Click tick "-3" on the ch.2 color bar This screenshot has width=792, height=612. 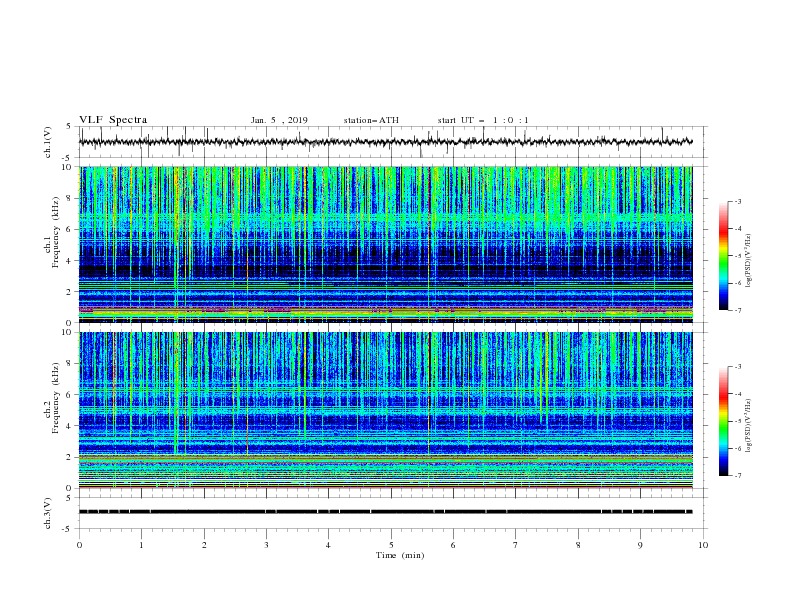pos(737,367)
